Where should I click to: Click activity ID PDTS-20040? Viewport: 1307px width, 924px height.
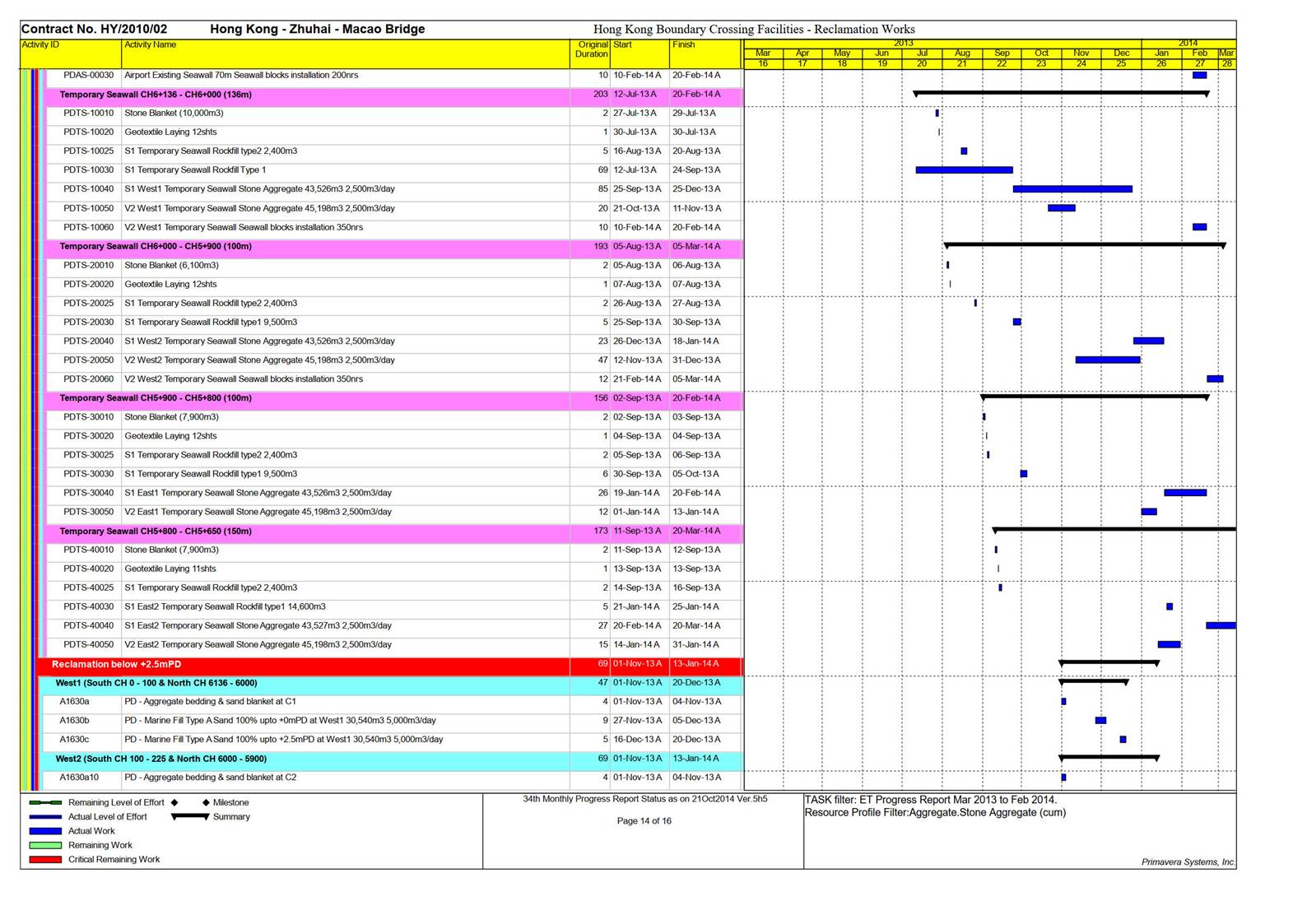coord(89,341)
